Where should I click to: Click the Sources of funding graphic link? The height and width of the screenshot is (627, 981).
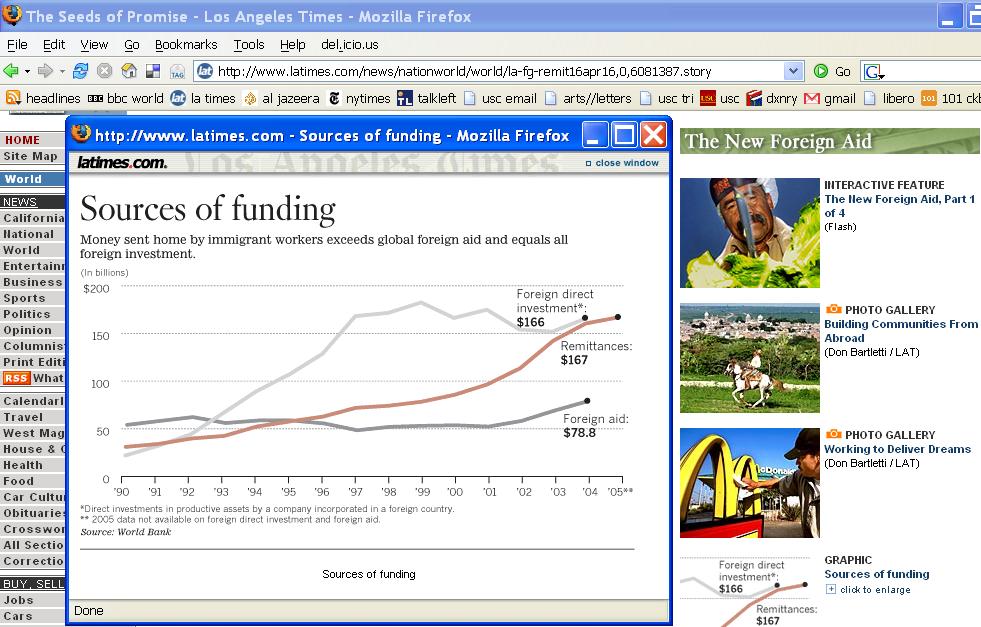click(877, 574)
